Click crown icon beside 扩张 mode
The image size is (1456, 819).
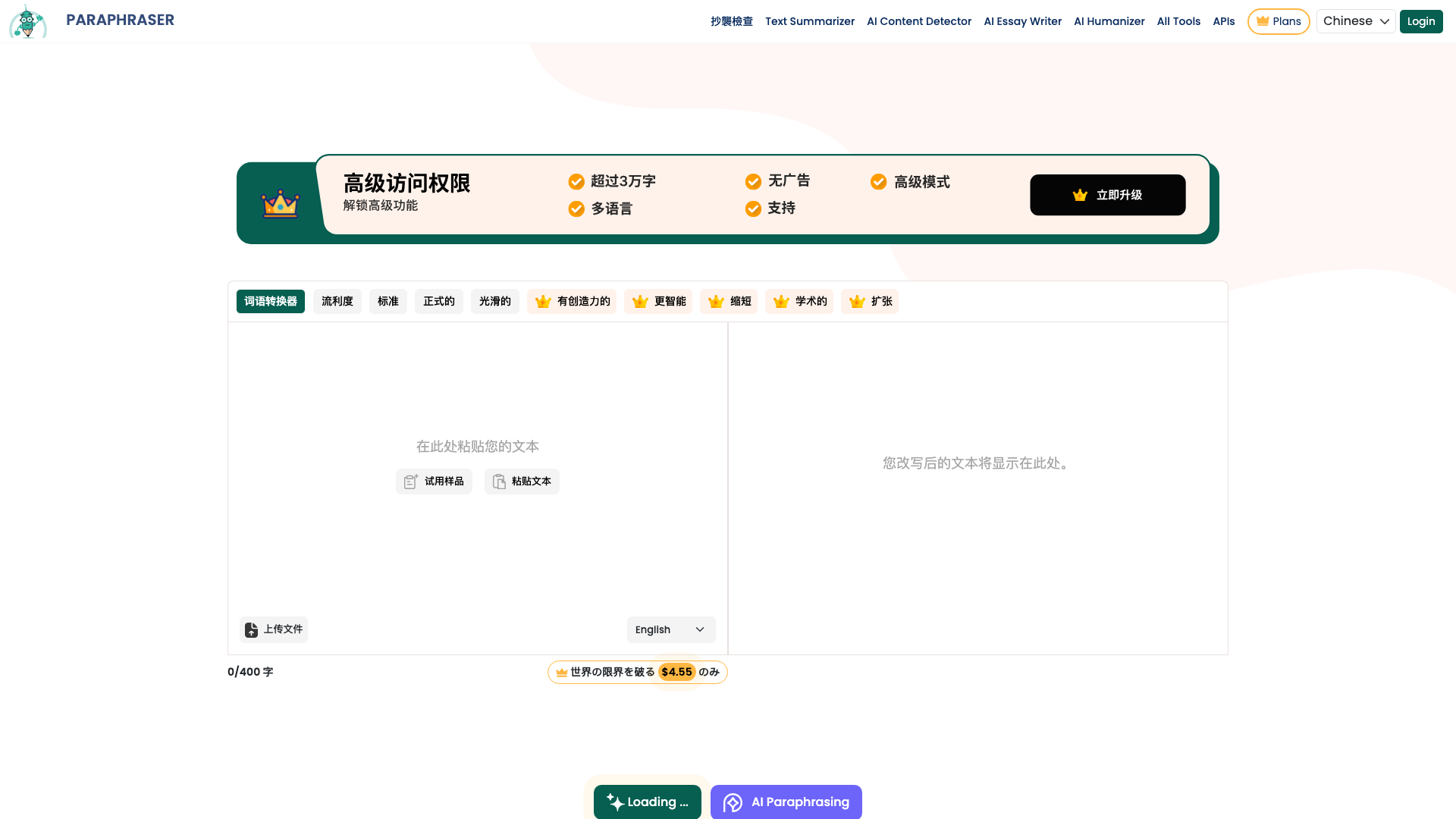857,302
